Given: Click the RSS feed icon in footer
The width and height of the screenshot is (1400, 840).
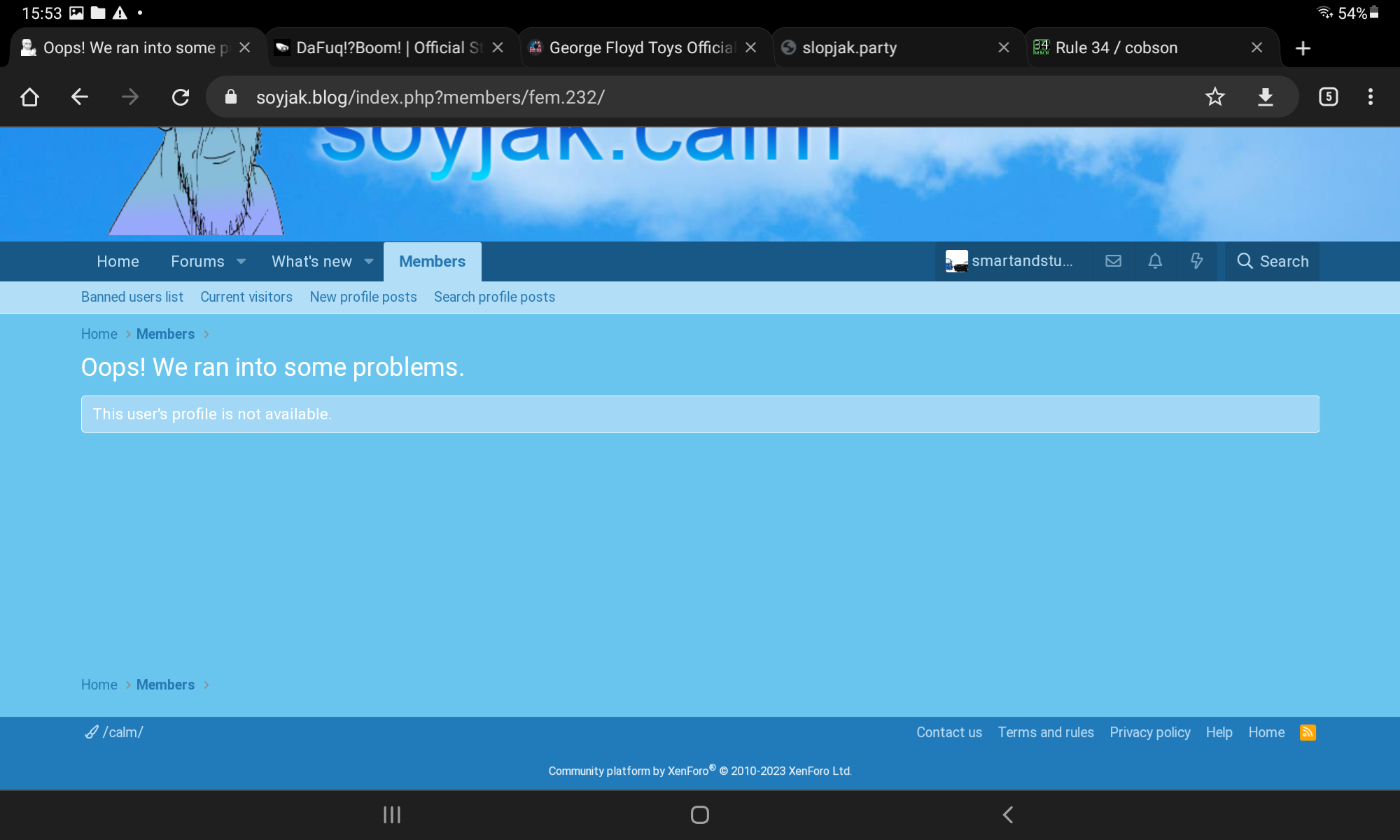Looking at the screenshot, I should coord(1308,732).
